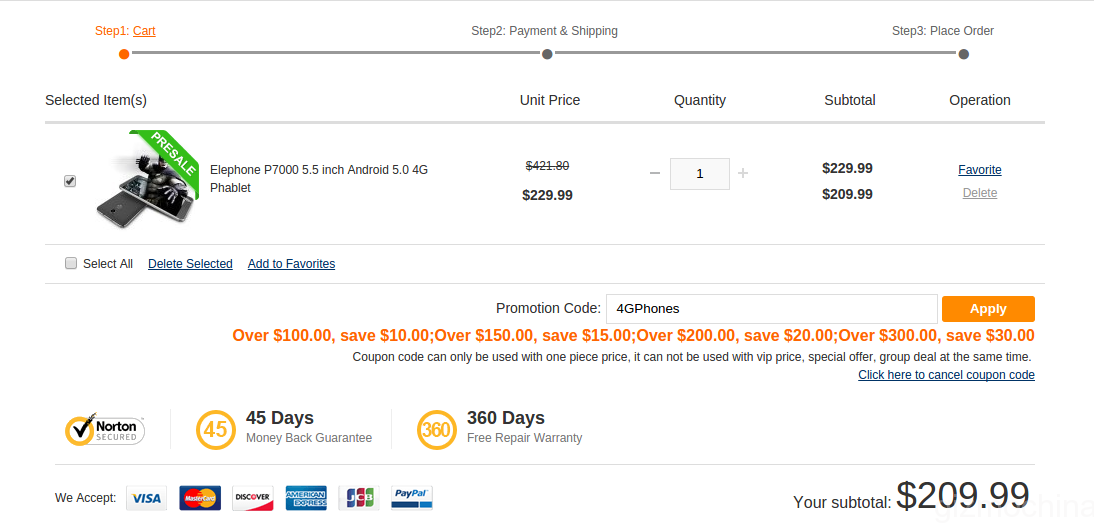Screen dimensions: 1094x523
Task: Click the Discover card icon
Action: [x=253, y=498]
